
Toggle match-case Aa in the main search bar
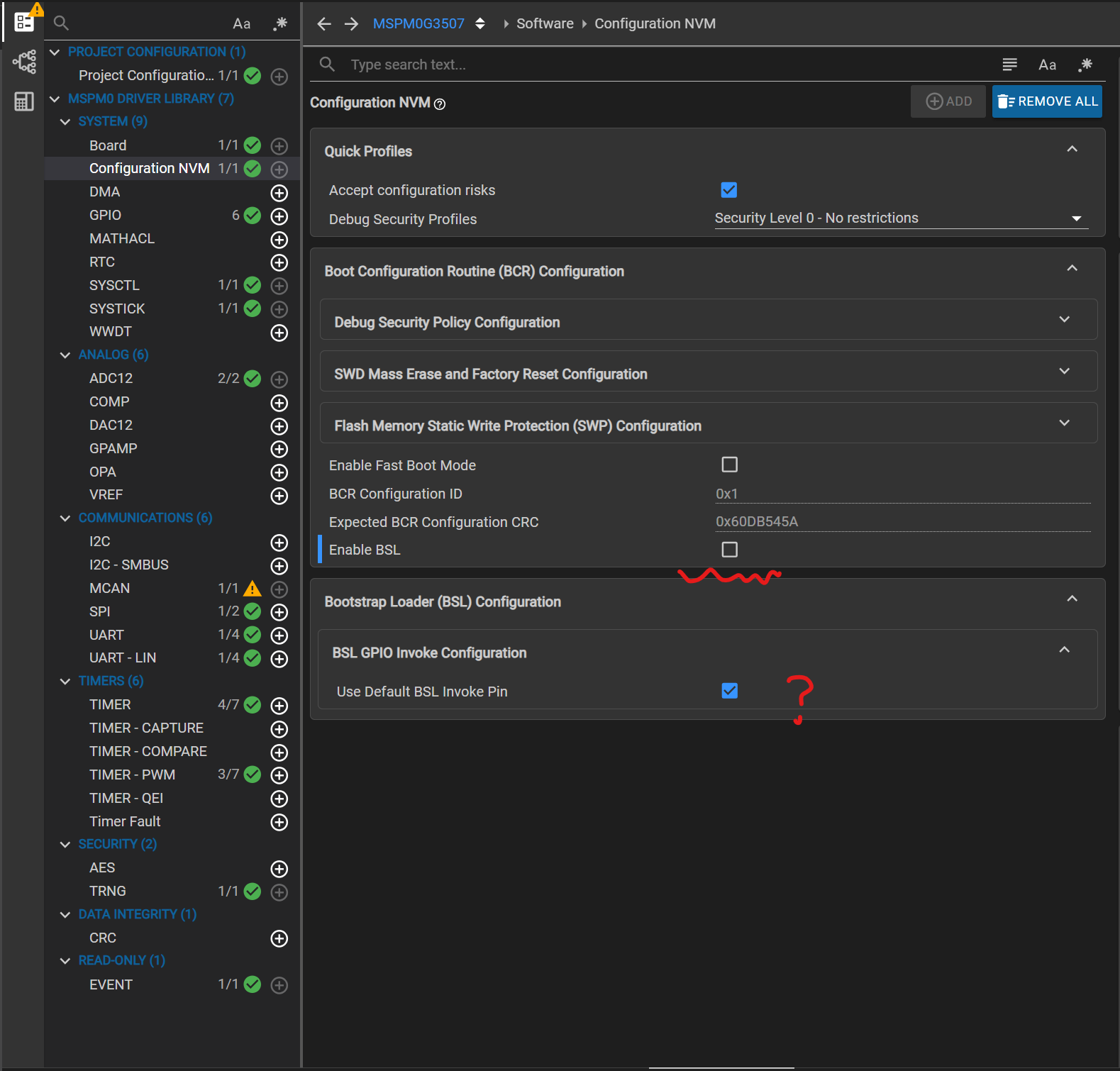[1047, 65]
